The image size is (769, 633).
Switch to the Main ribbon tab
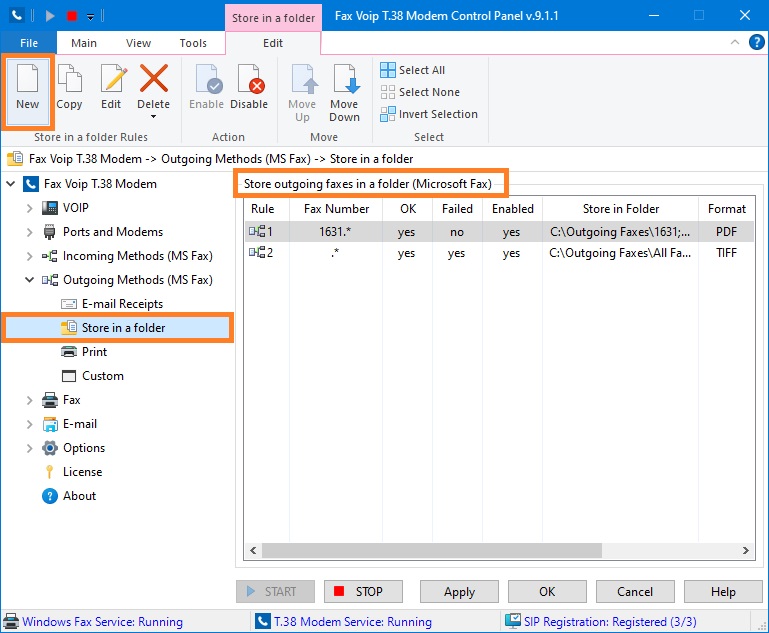coord(84,43)
